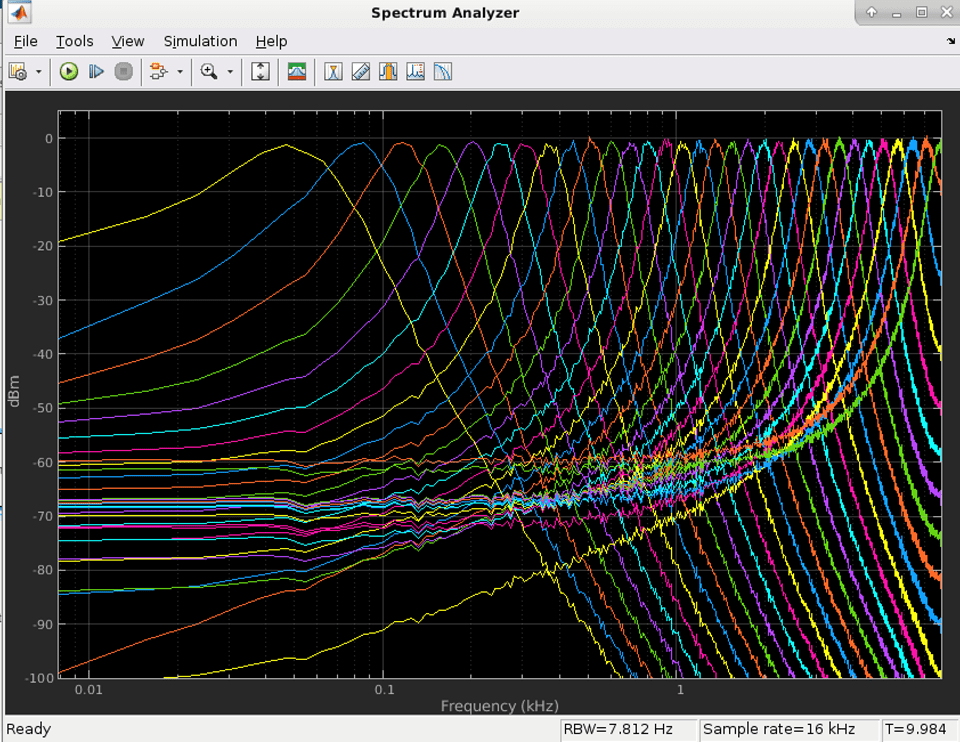Open the Configuration Properties gear icon
960x742 pixels.
tap(18, 72)
